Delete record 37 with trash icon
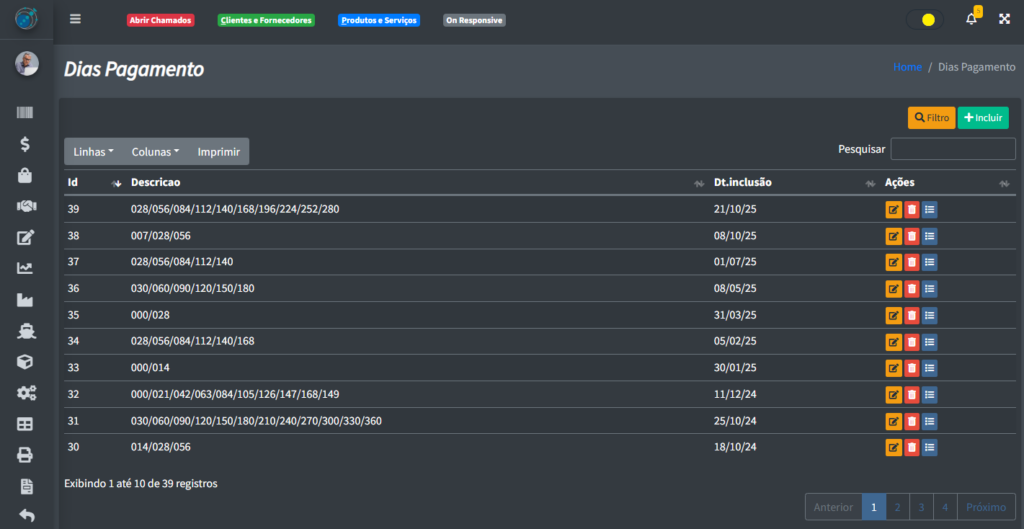Image resolution: width=1024 pixels, height=529 pixels. 911,262
